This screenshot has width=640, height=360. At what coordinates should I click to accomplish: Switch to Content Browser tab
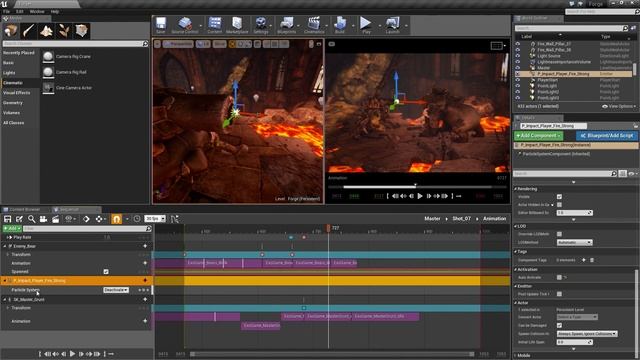[24, 210]
